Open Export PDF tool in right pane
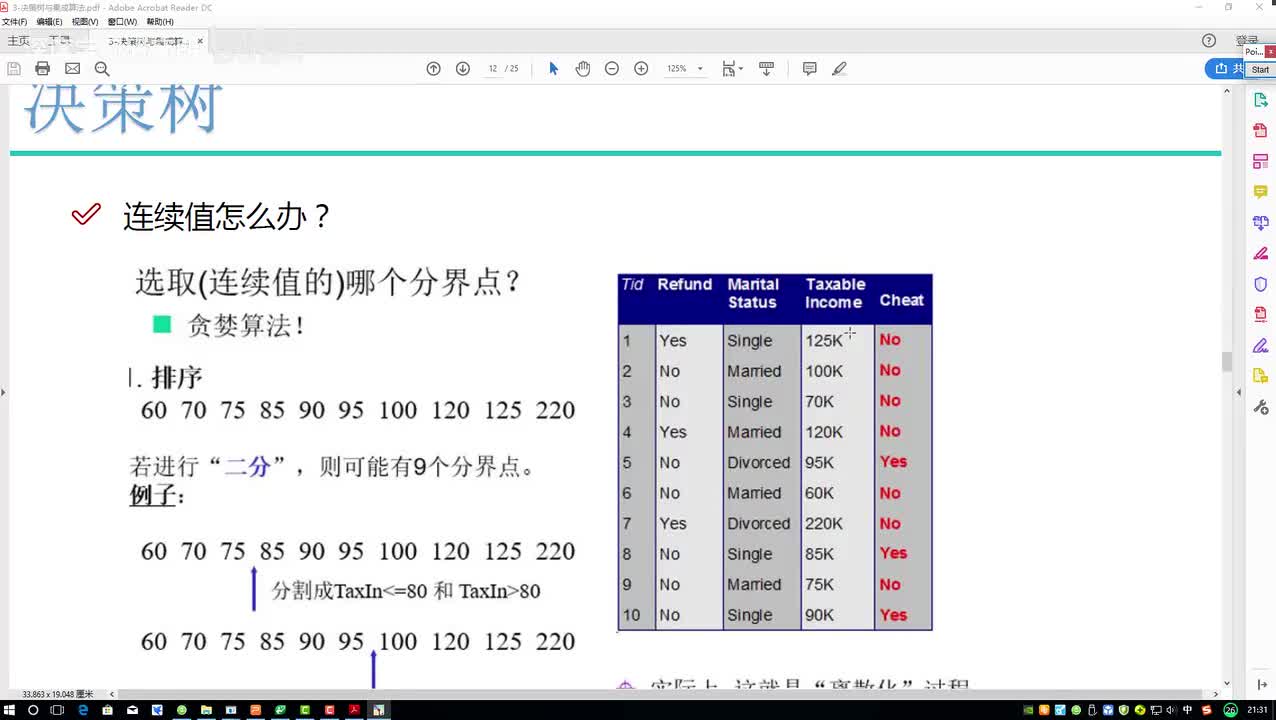The image size is (1276, 720). (1261, 100)
